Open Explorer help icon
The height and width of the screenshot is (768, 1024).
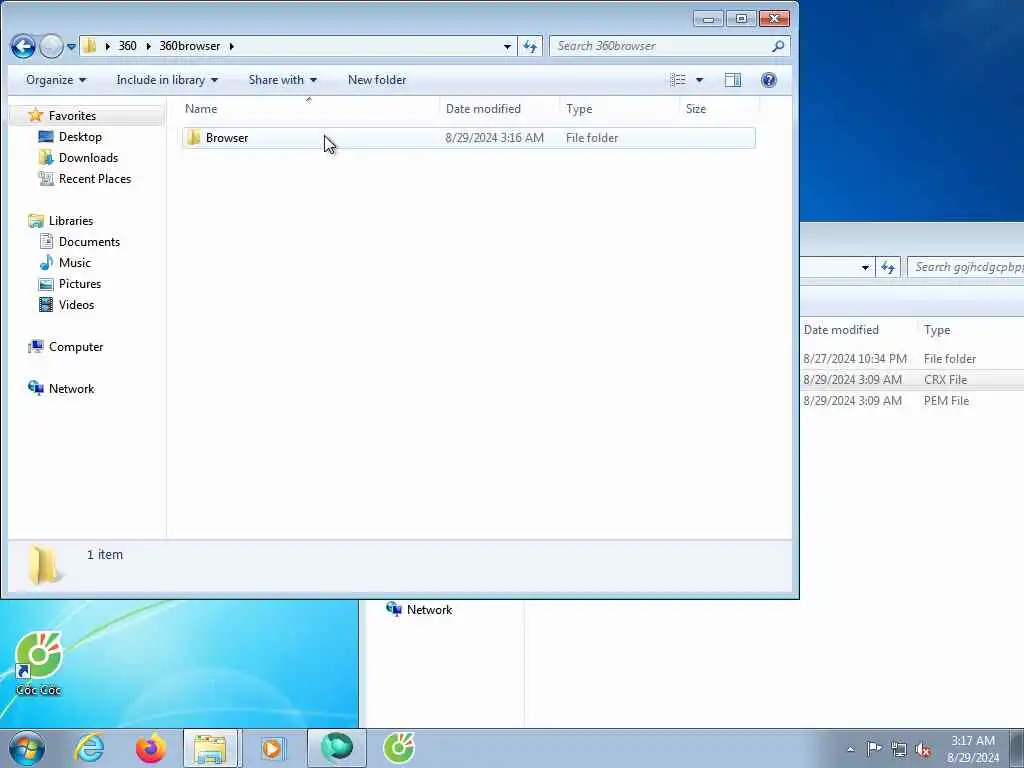(769, 80)
